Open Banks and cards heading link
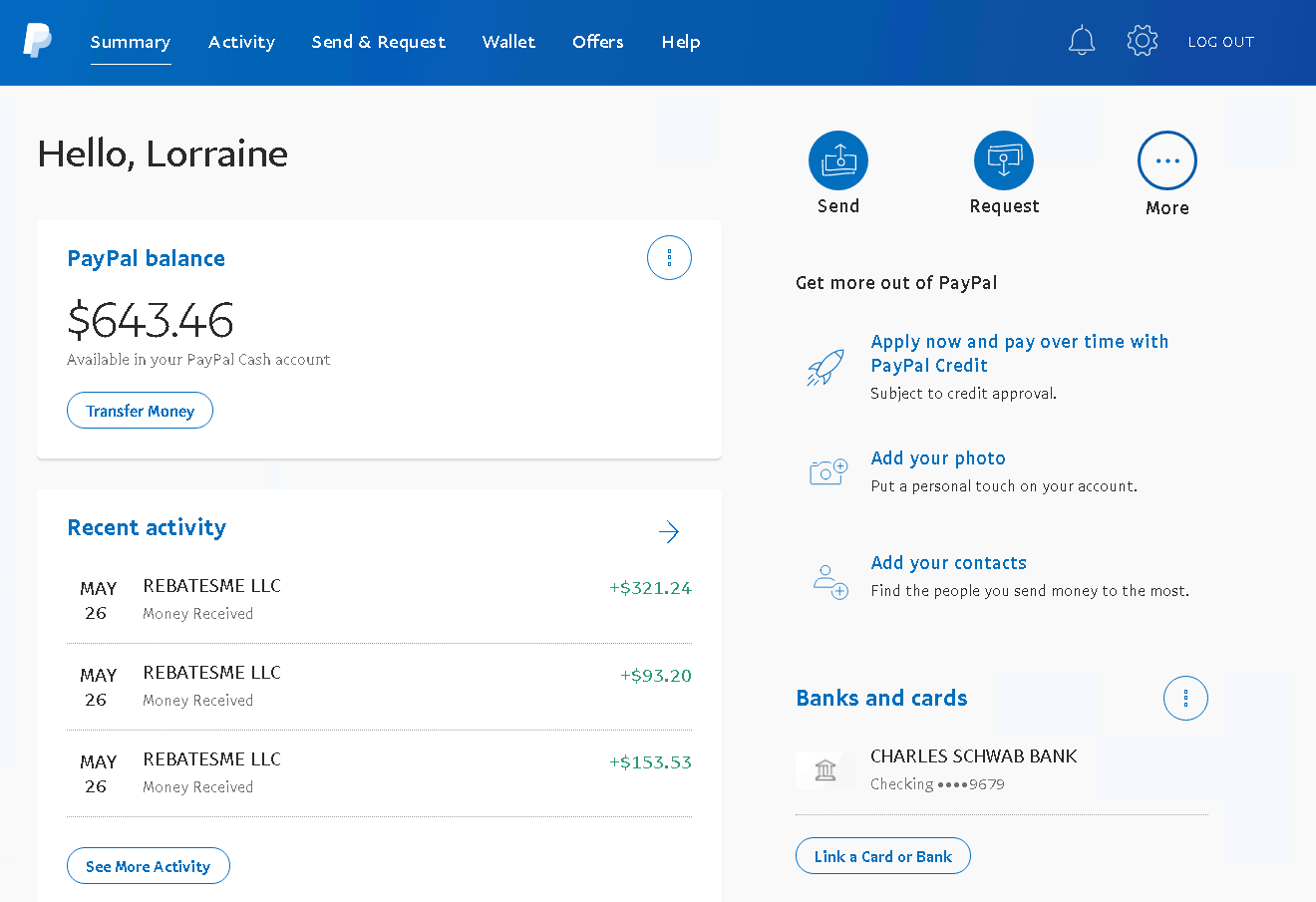The image size is (1316, 902). 881,699
